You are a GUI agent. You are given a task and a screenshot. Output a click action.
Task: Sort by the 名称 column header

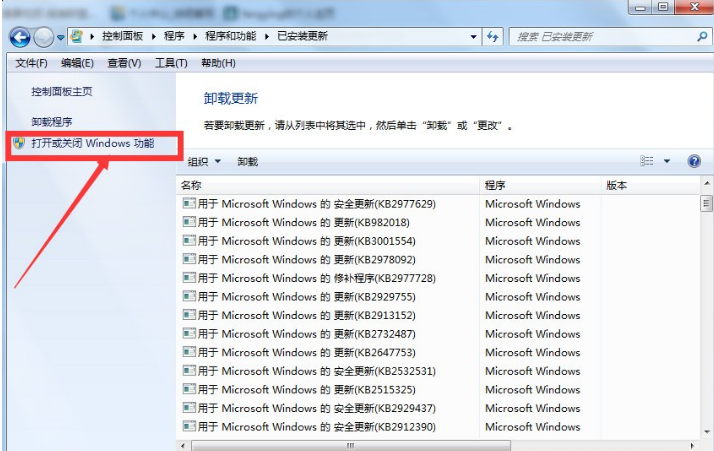coord(327,185)
